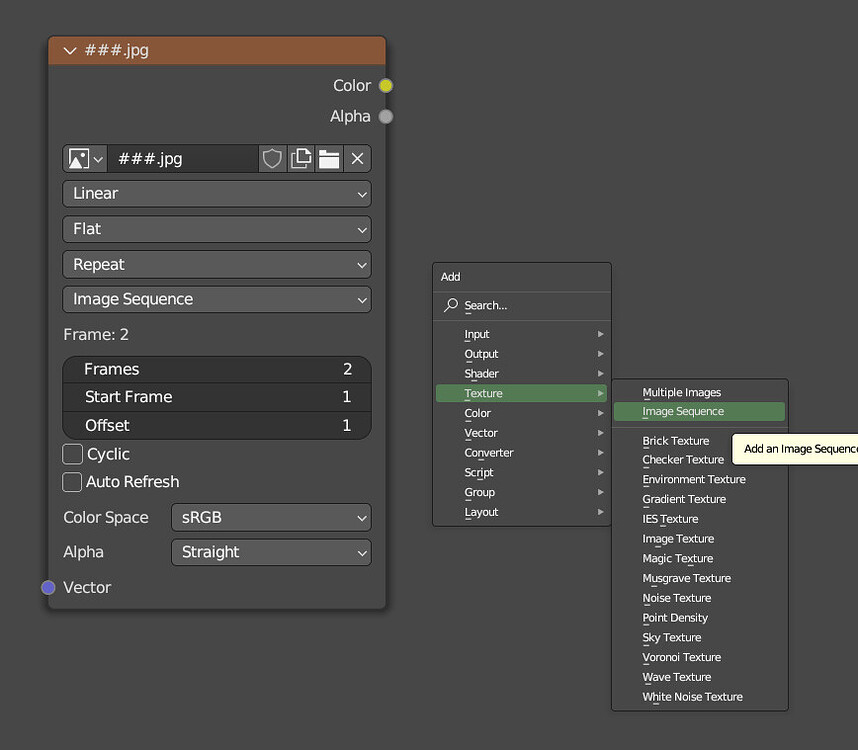Open the Output submenu

tap(521, 354)
